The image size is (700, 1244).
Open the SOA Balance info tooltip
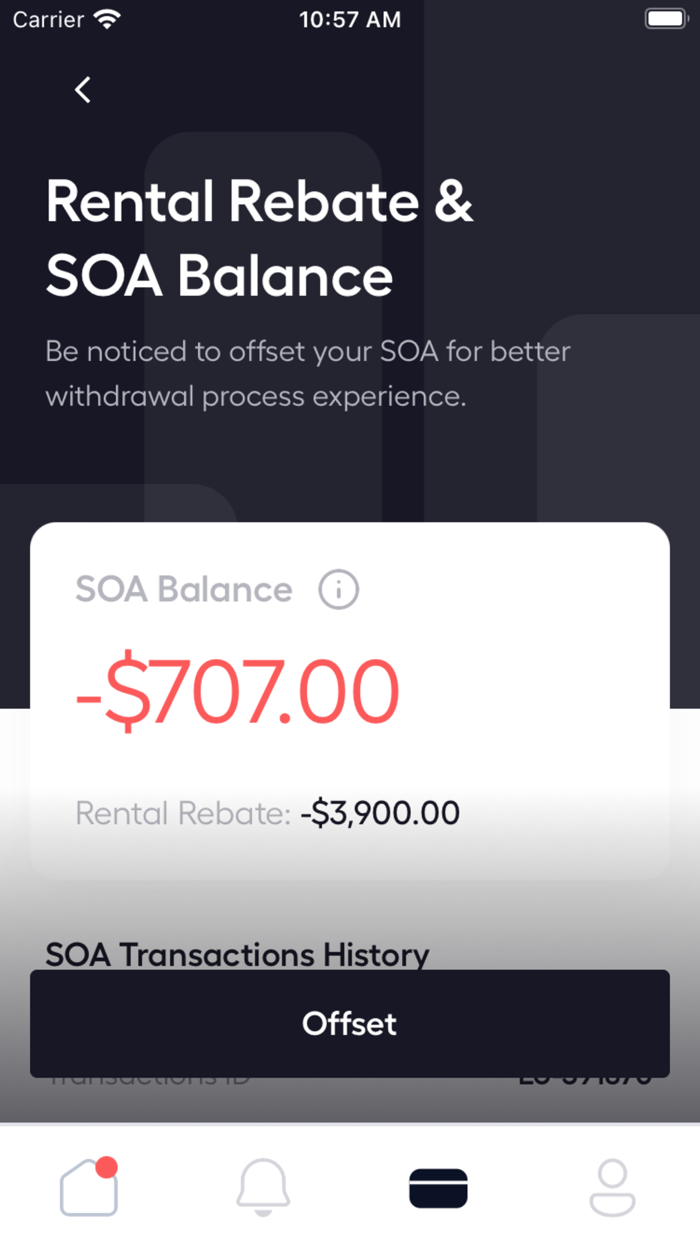pyautogui.click(x=338, y=590)
